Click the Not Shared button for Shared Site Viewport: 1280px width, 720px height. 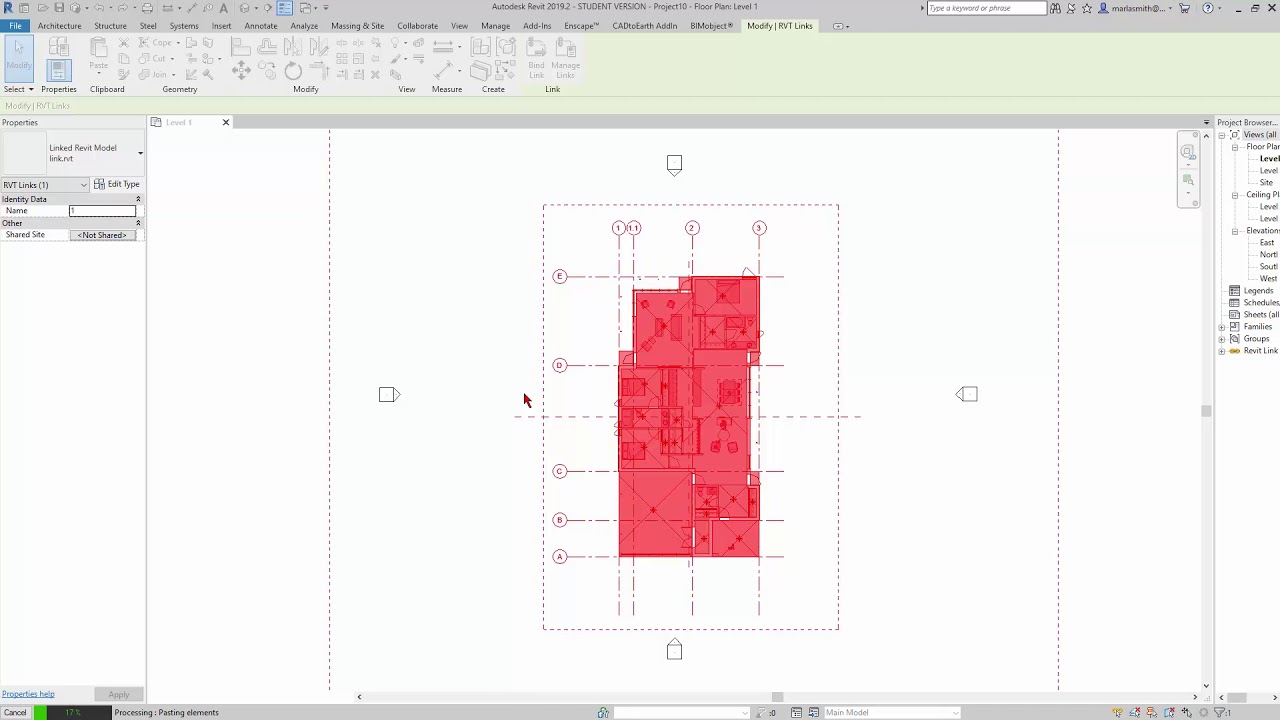103,235
